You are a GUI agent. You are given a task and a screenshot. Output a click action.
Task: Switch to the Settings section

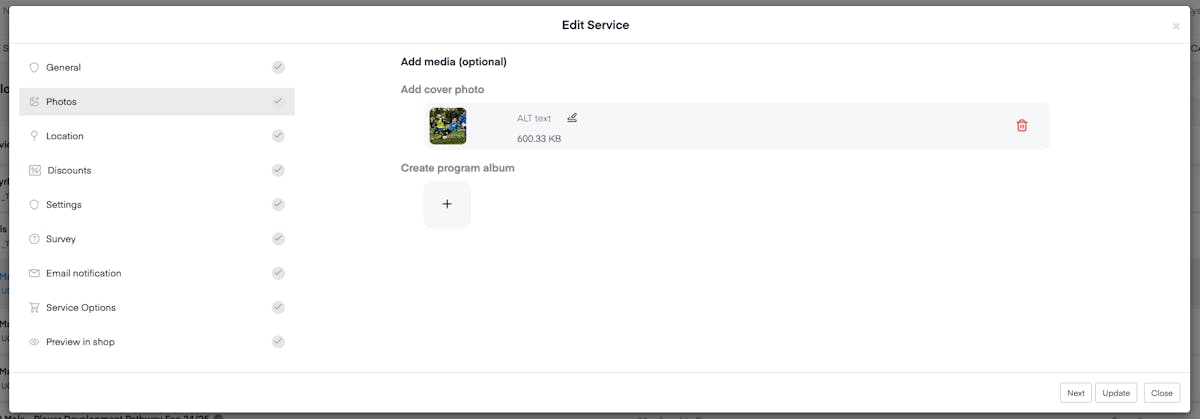(64, 205)
